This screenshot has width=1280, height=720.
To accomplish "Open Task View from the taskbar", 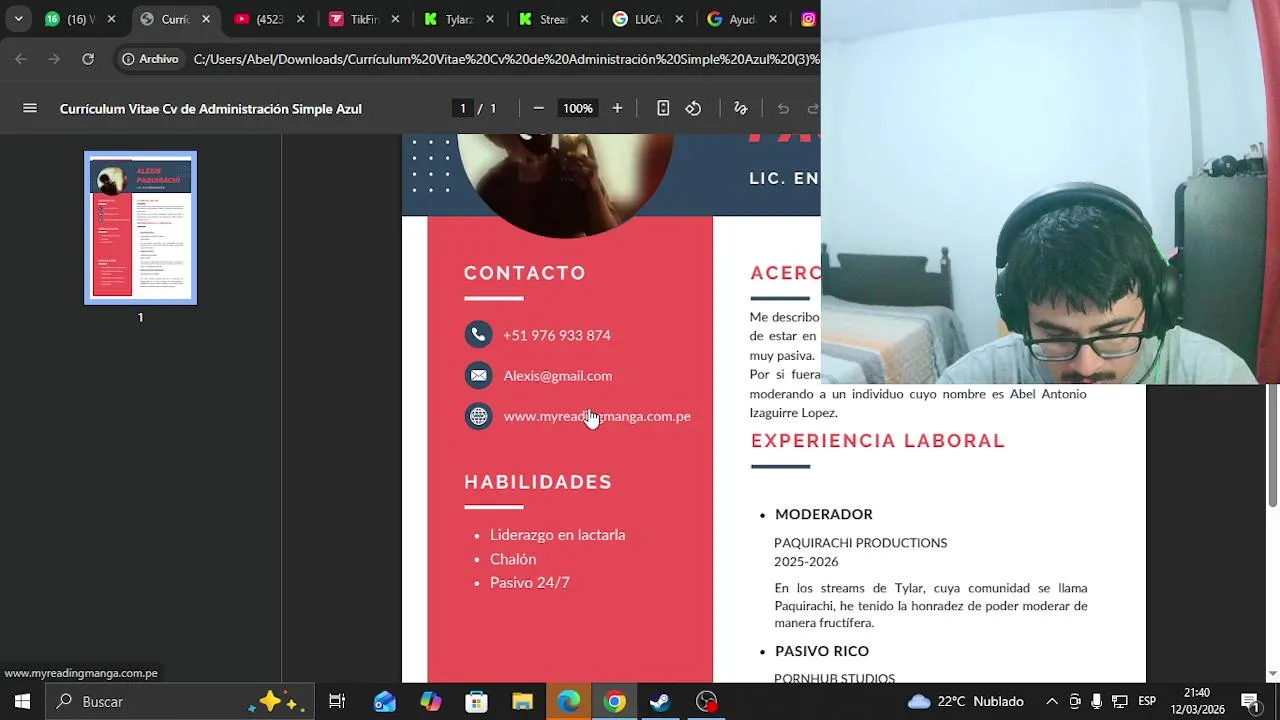I will click(337, 701).
